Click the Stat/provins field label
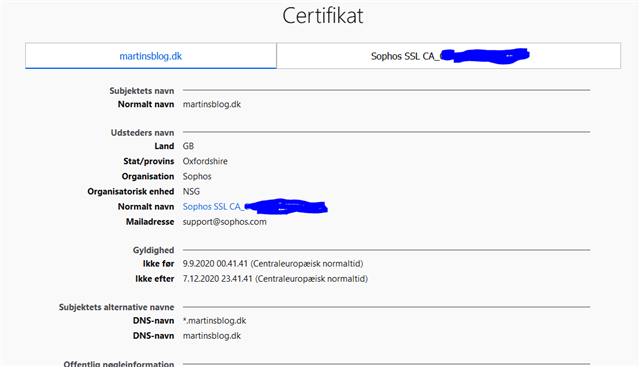This screenshot has width=640, height=367. (149, 161)
